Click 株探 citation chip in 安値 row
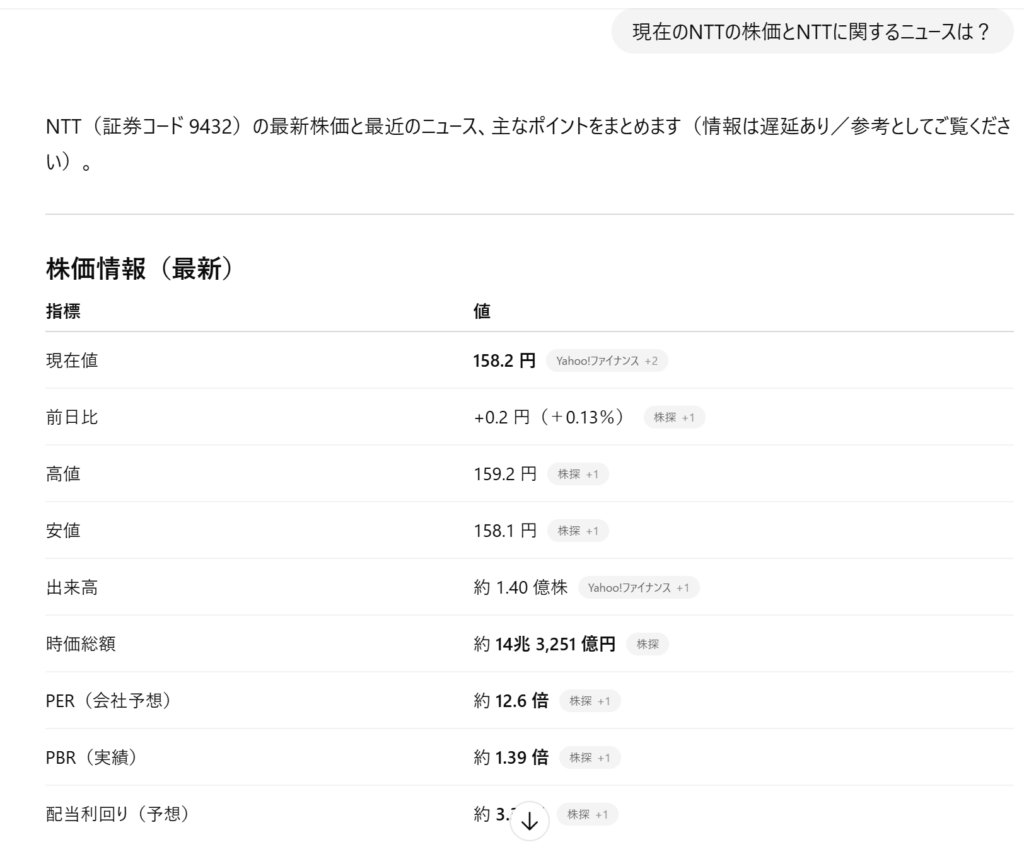This screenshot has width=1024, height=852. [x=577, y=531]
